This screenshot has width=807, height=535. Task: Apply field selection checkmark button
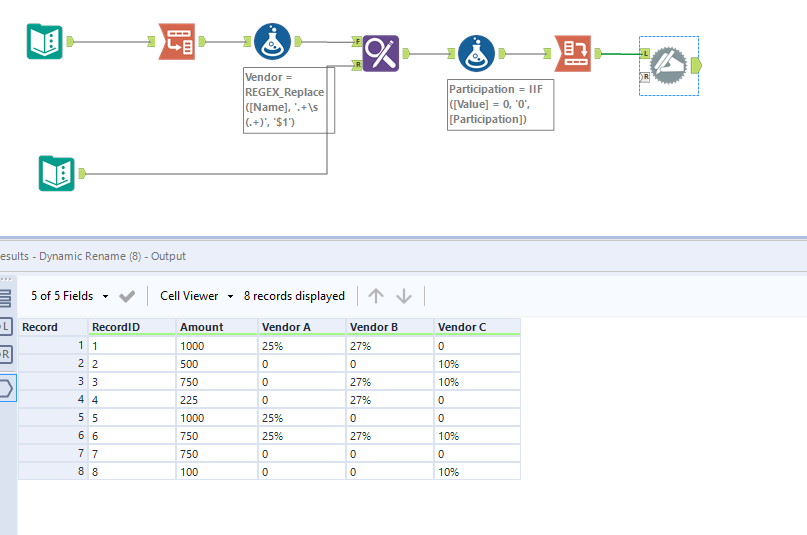click(x=127, y=296)
